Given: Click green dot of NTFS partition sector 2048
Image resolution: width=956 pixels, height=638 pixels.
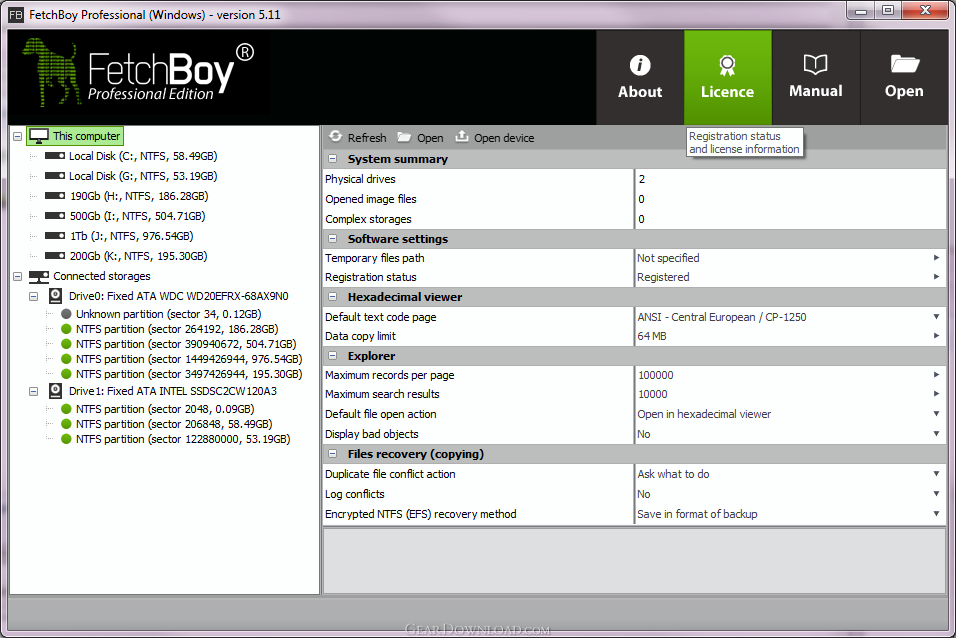Looking at the screenshot, I should [66, 409].
